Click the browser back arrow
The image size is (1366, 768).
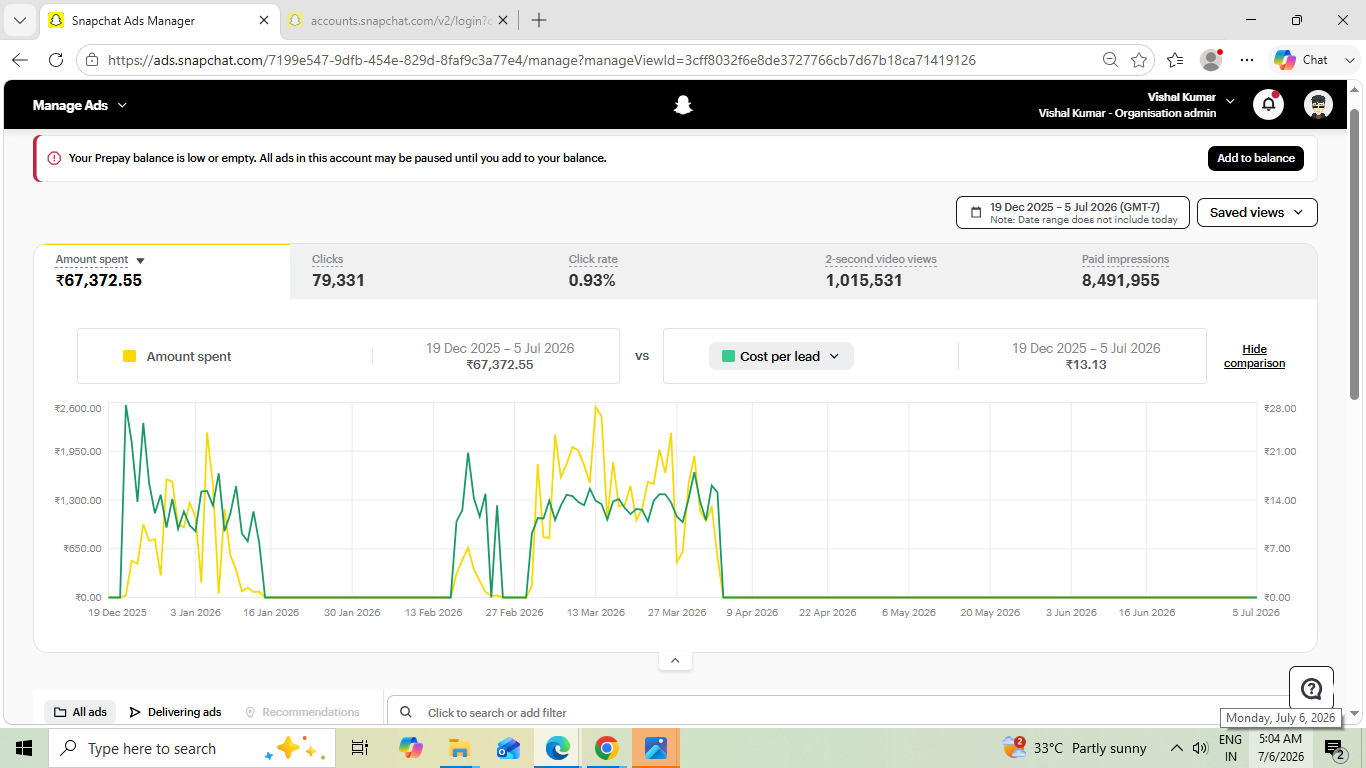tap(20, 60)
